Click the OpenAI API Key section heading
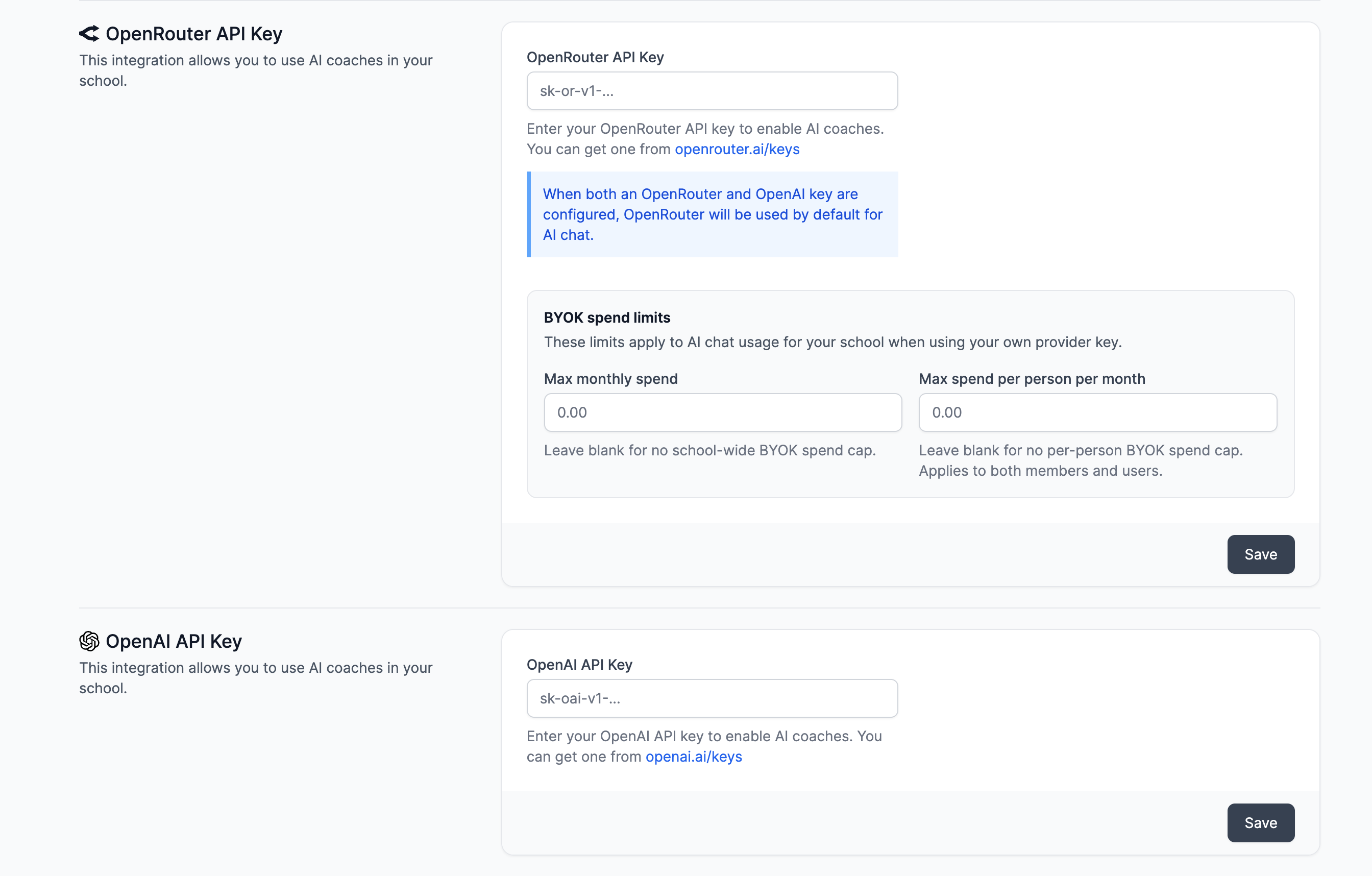 coord(174,642)
